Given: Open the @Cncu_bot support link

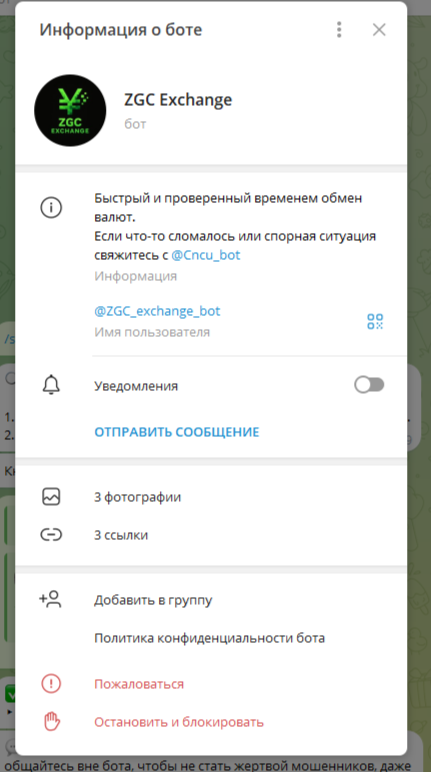Looking at the screenshot, I should (205, 256).
